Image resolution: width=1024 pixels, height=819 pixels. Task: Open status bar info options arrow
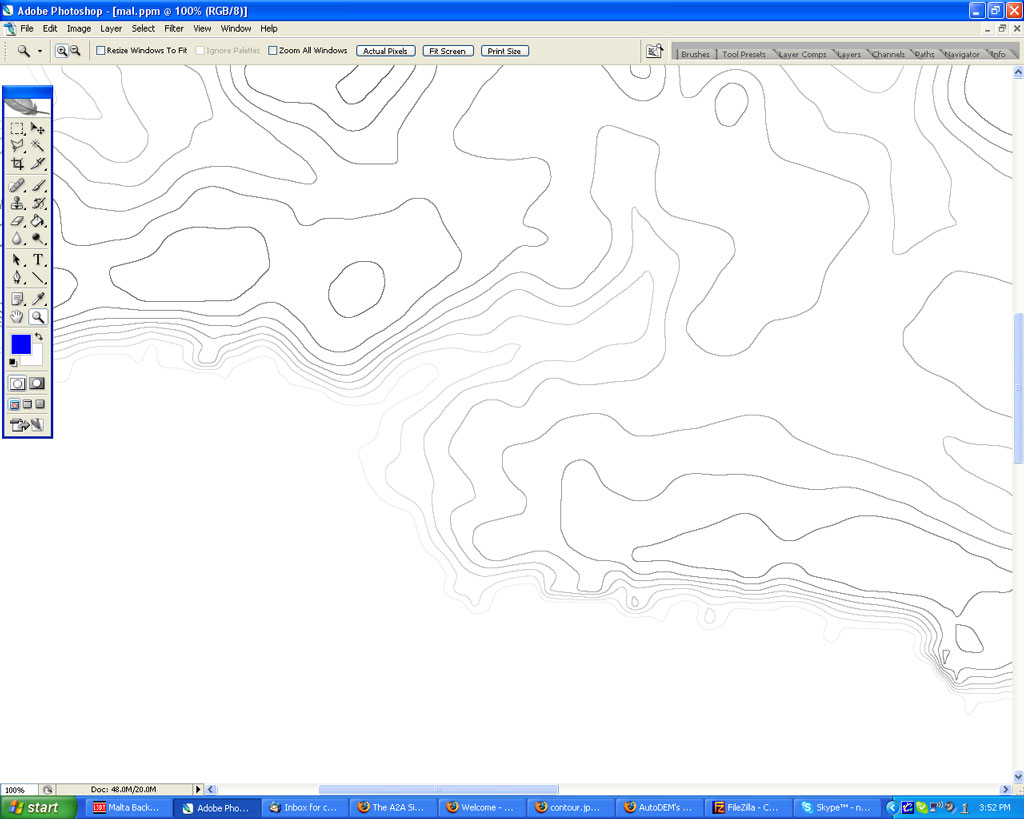coord(198,789)
